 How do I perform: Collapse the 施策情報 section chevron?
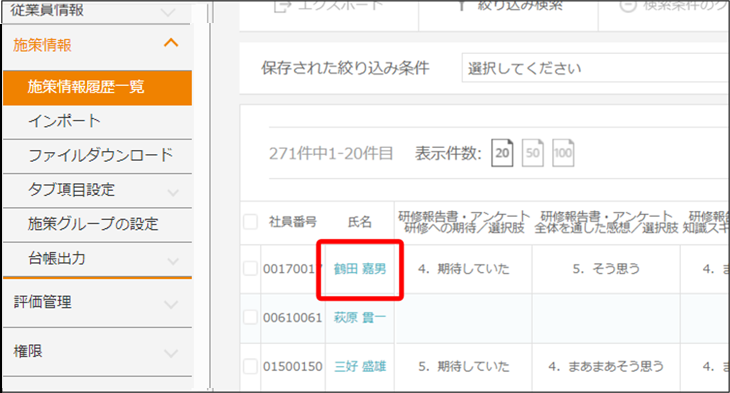tap(171, 44)
